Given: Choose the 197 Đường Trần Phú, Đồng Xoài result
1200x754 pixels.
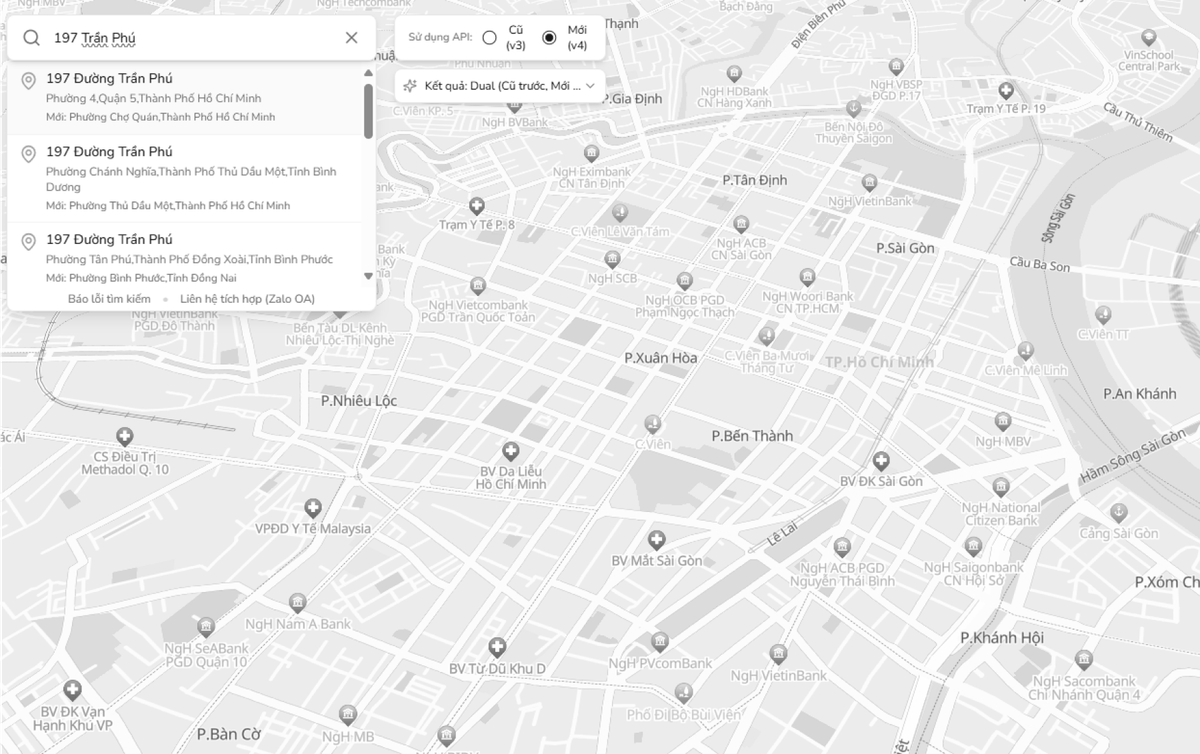Looking at the screenshot, I should coord(185,256).
